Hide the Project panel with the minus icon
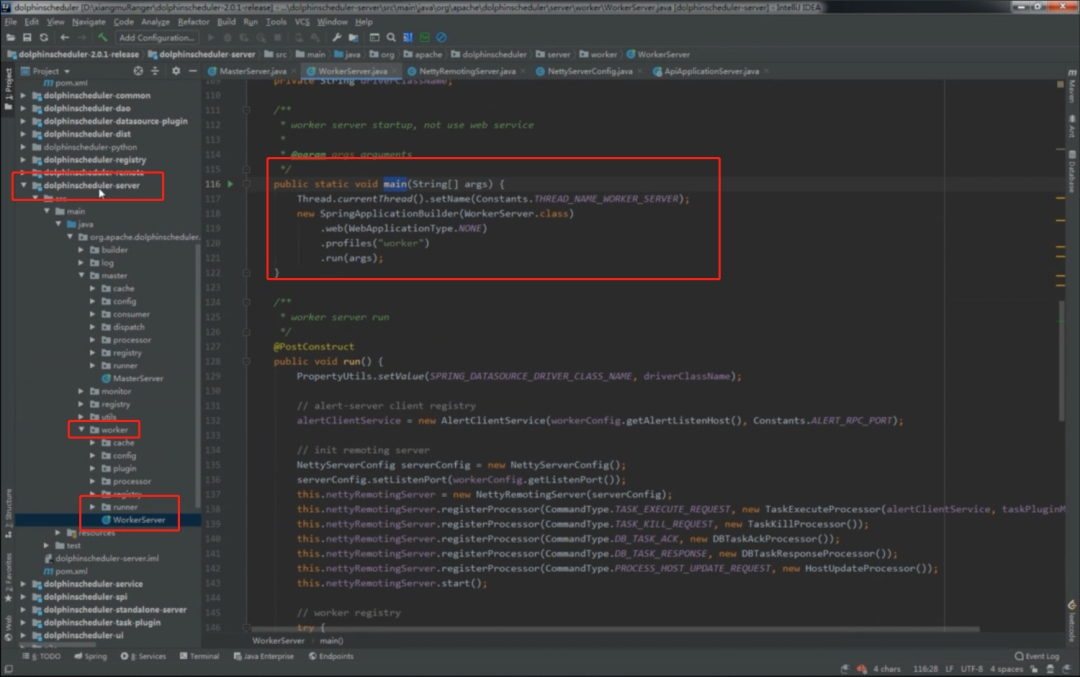The height and width of the screenshot is (677, 1080). click(192, 71)
